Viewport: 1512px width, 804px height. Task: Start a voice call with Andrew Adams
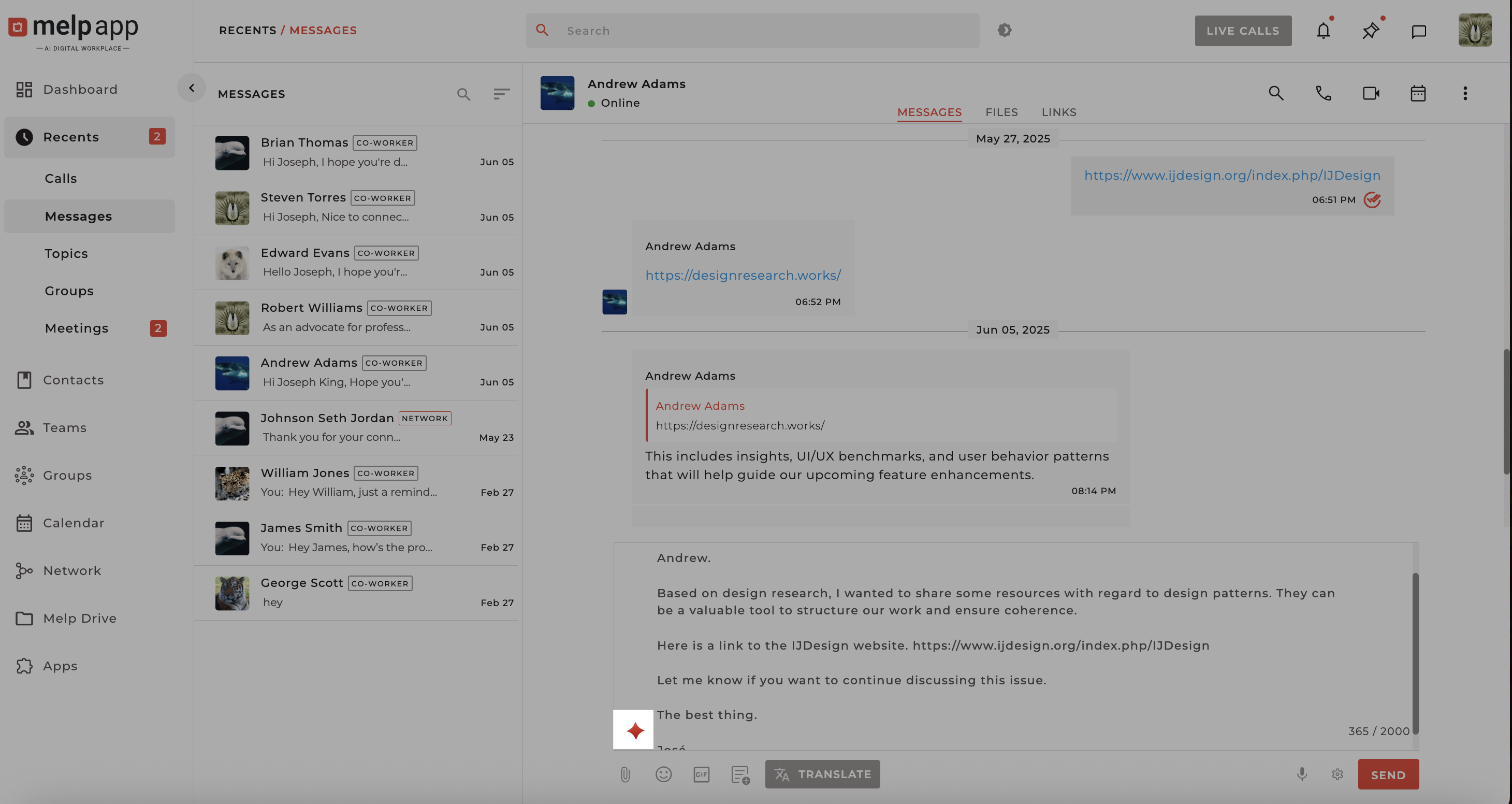point(1323,93)
